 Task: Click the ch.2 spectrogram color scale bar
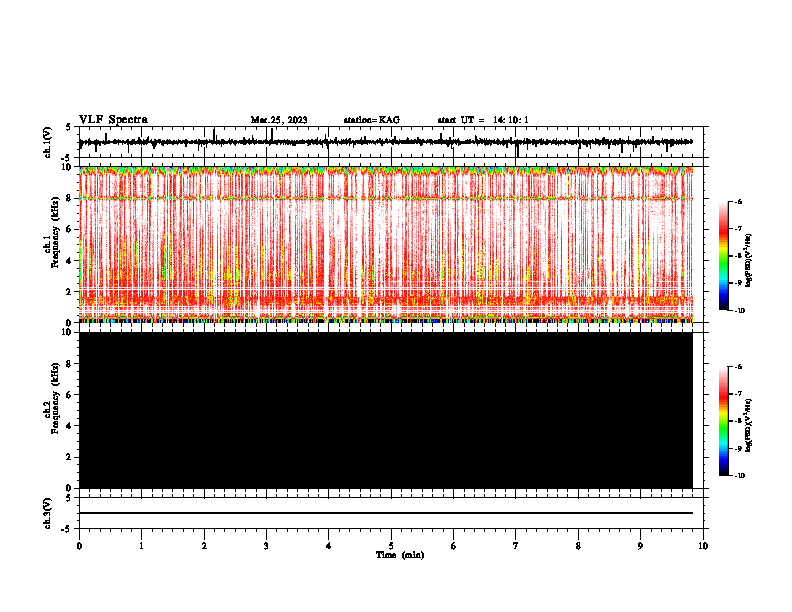point(724,421)
